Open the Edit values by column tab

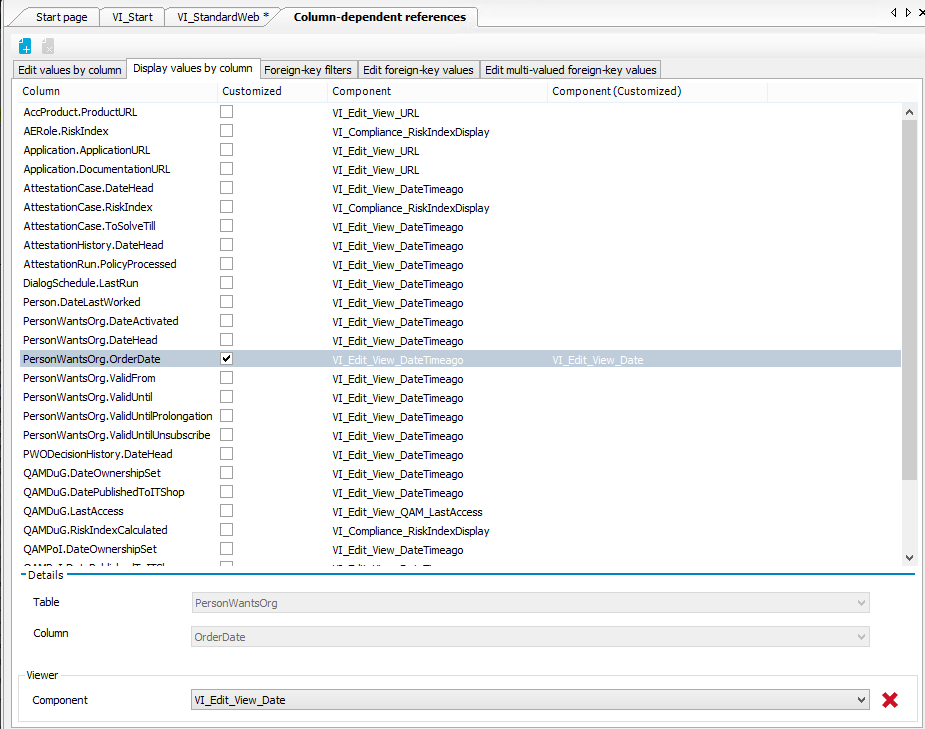70,70
